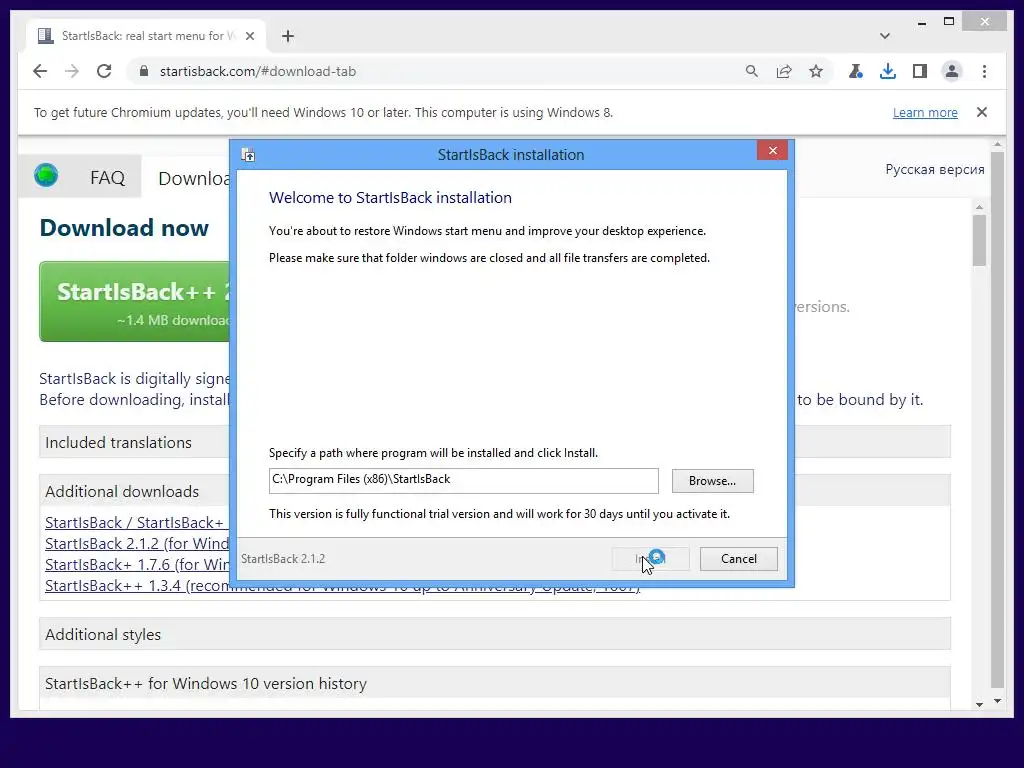1024x768 pixels.
Task: Switch to the FAQ tab
Action: point(107,178)
